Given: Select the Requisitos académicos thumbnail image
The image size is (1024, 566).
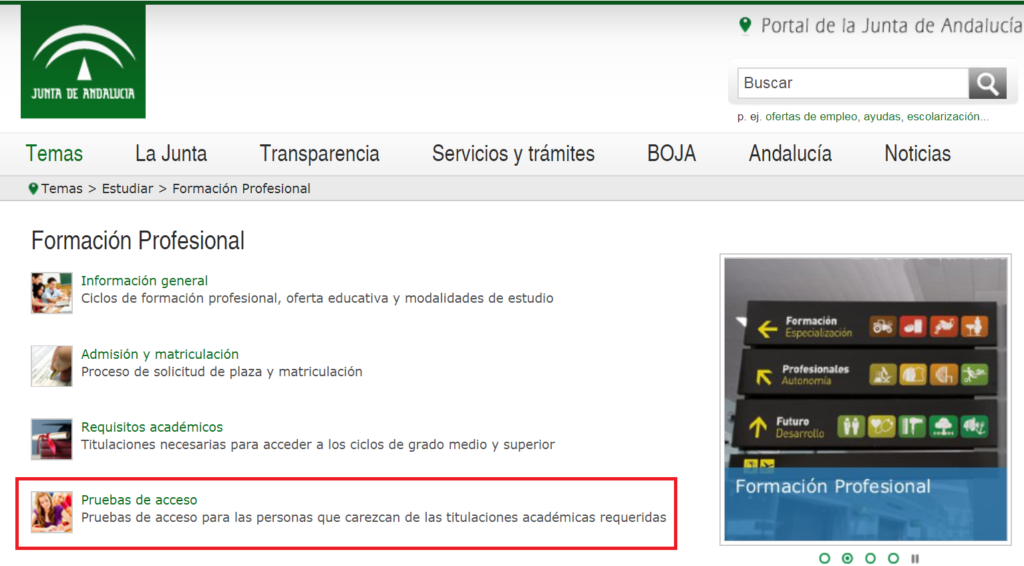Looking at the screenshot, I should coord(51,438).
